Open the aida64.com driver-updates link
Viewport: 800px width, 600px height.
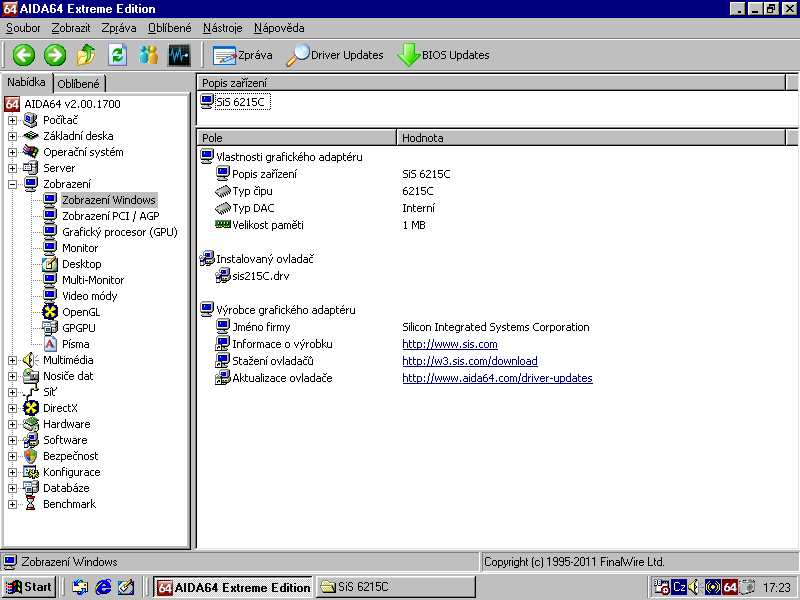pos(497,378)
